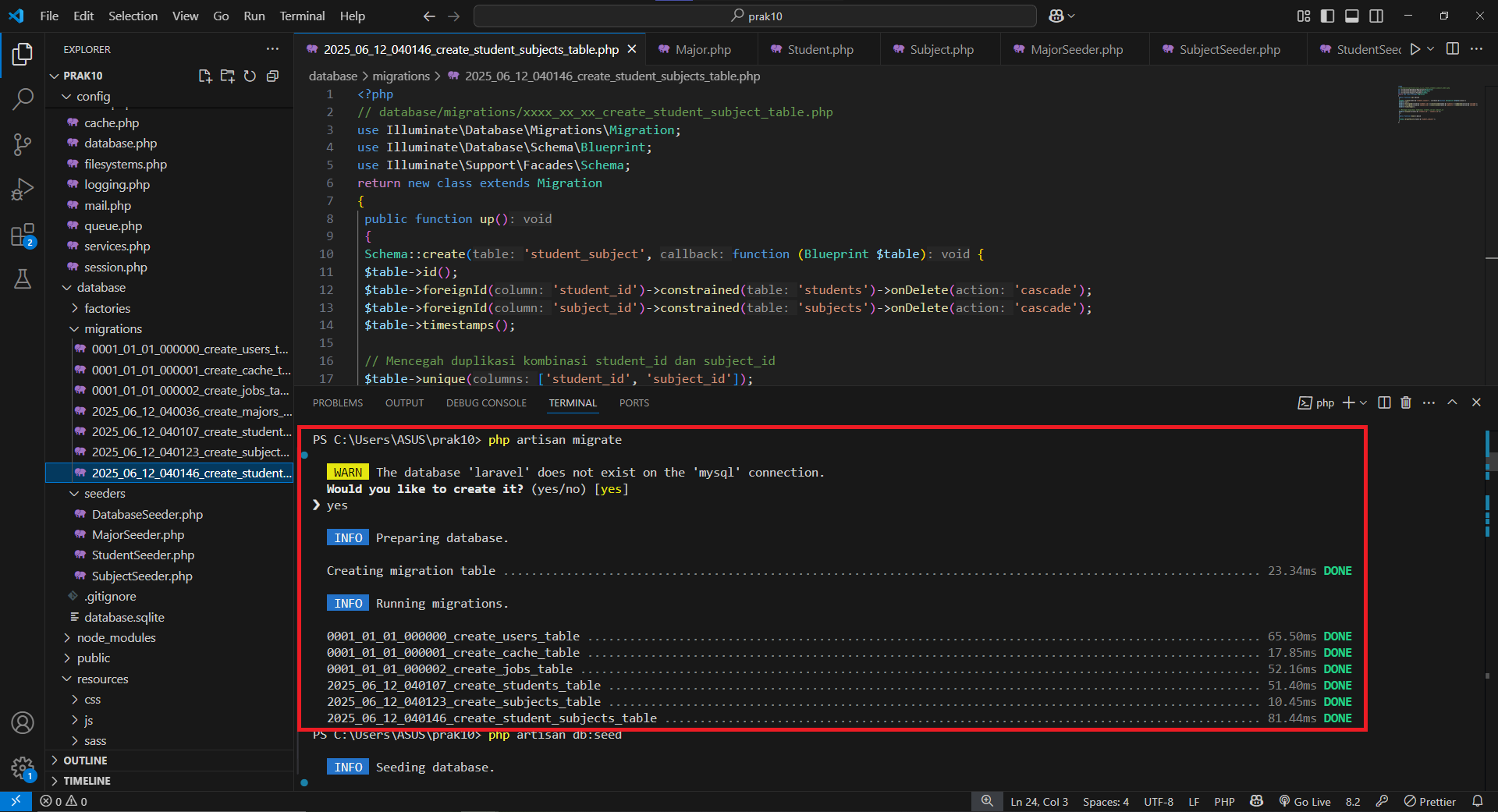Toggle the panel layout visibility control

1352,16
